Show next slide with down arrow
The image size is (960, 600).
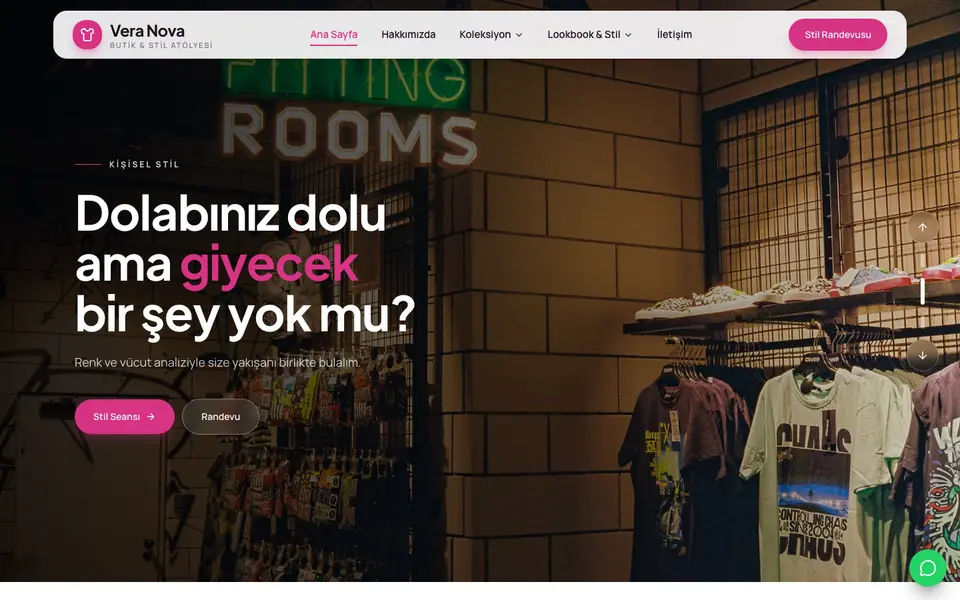923,355
